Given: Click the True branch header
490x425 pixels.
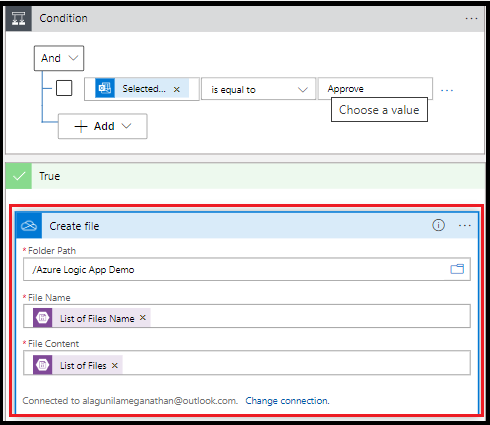Looking at the screenshot, I should click(245, 176).
